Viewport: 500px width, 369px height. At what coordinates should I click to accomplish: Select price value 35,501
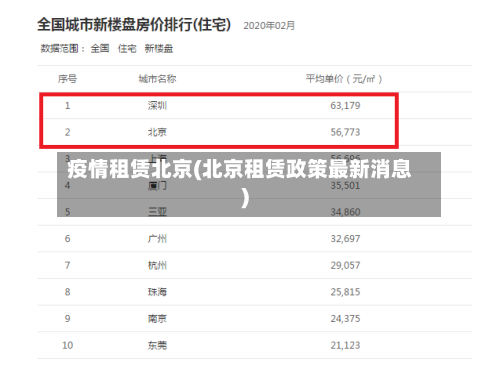tap(345, 186)
